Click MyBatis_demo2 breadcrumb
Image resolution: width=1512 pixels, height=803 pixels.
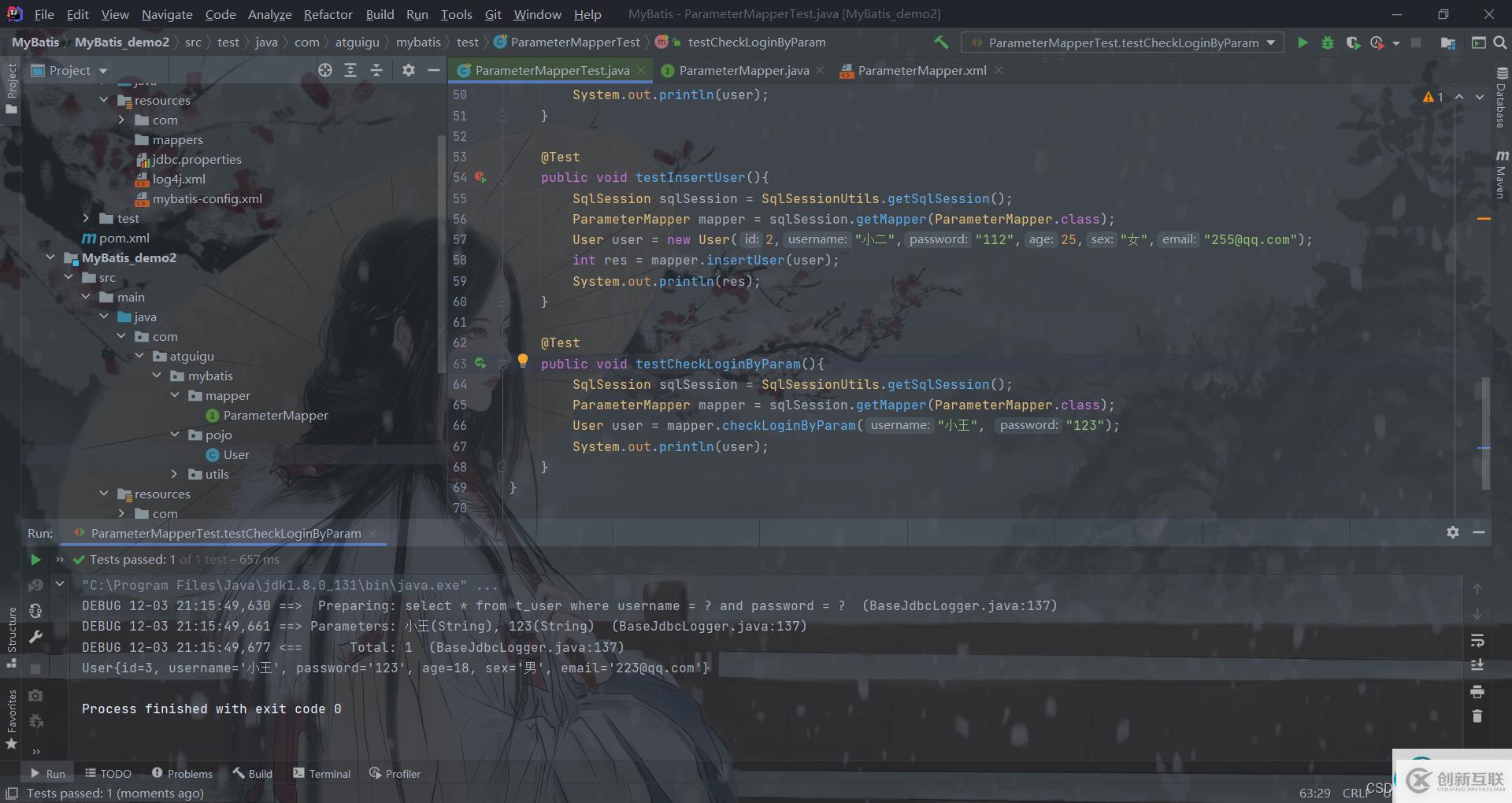click(x=122, y=42)
